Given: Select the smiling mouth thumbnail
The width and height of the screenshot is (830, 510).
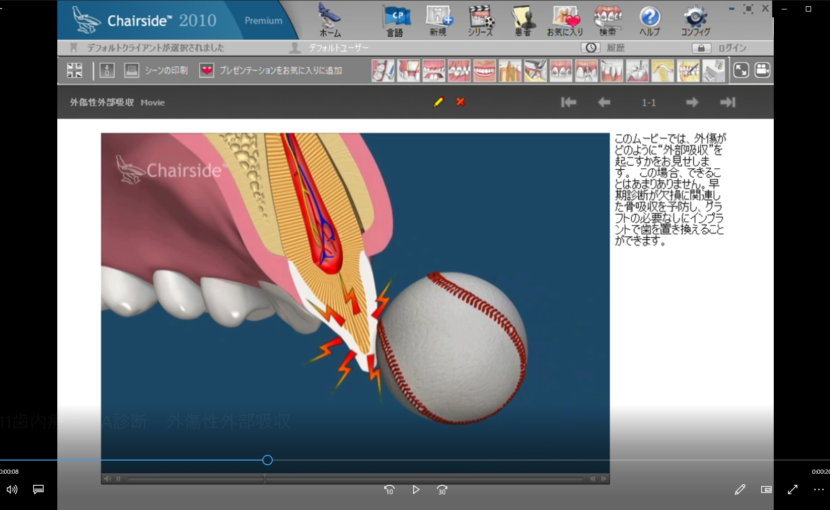Looking at the screenshot, I should coord(484,70).
